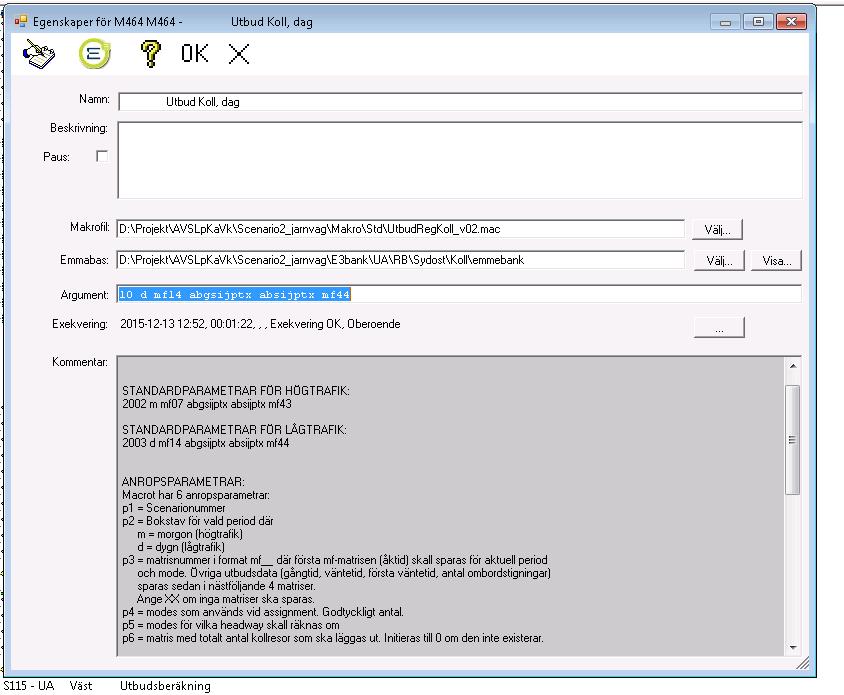Confirm with the OK toolbar button
This screenshot has width=844, height=695.
(x=194, y=53)
